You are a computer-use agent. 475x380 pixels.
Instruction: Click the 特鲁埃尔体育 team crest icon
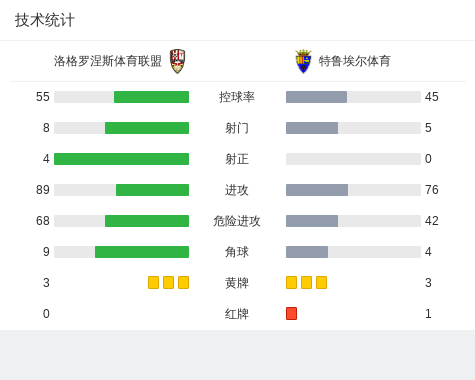coord(303,61)
